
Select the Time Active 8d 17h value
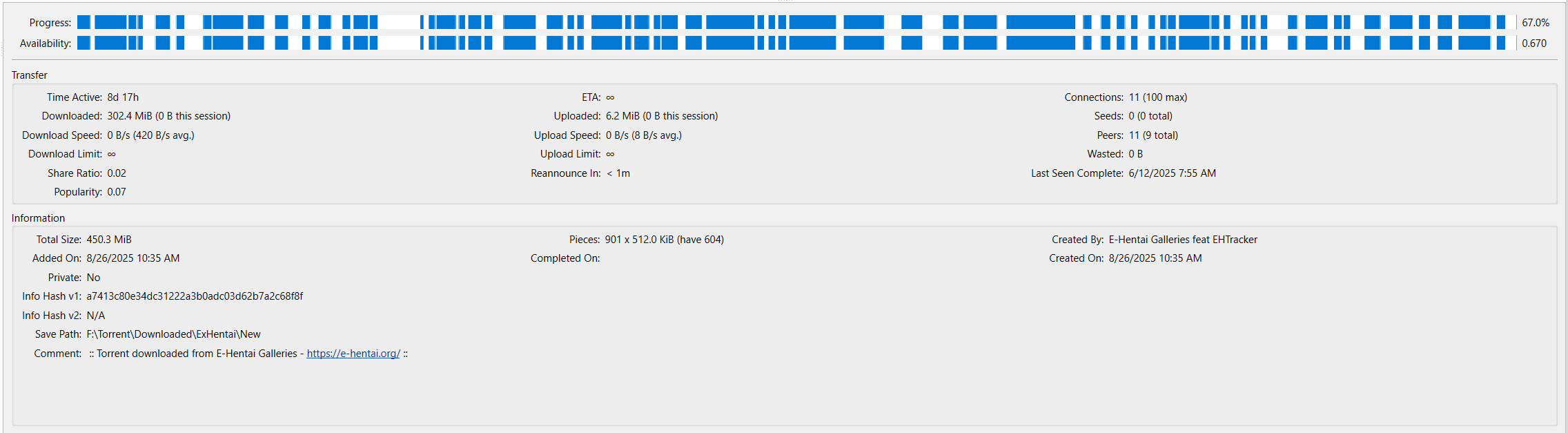123,97
